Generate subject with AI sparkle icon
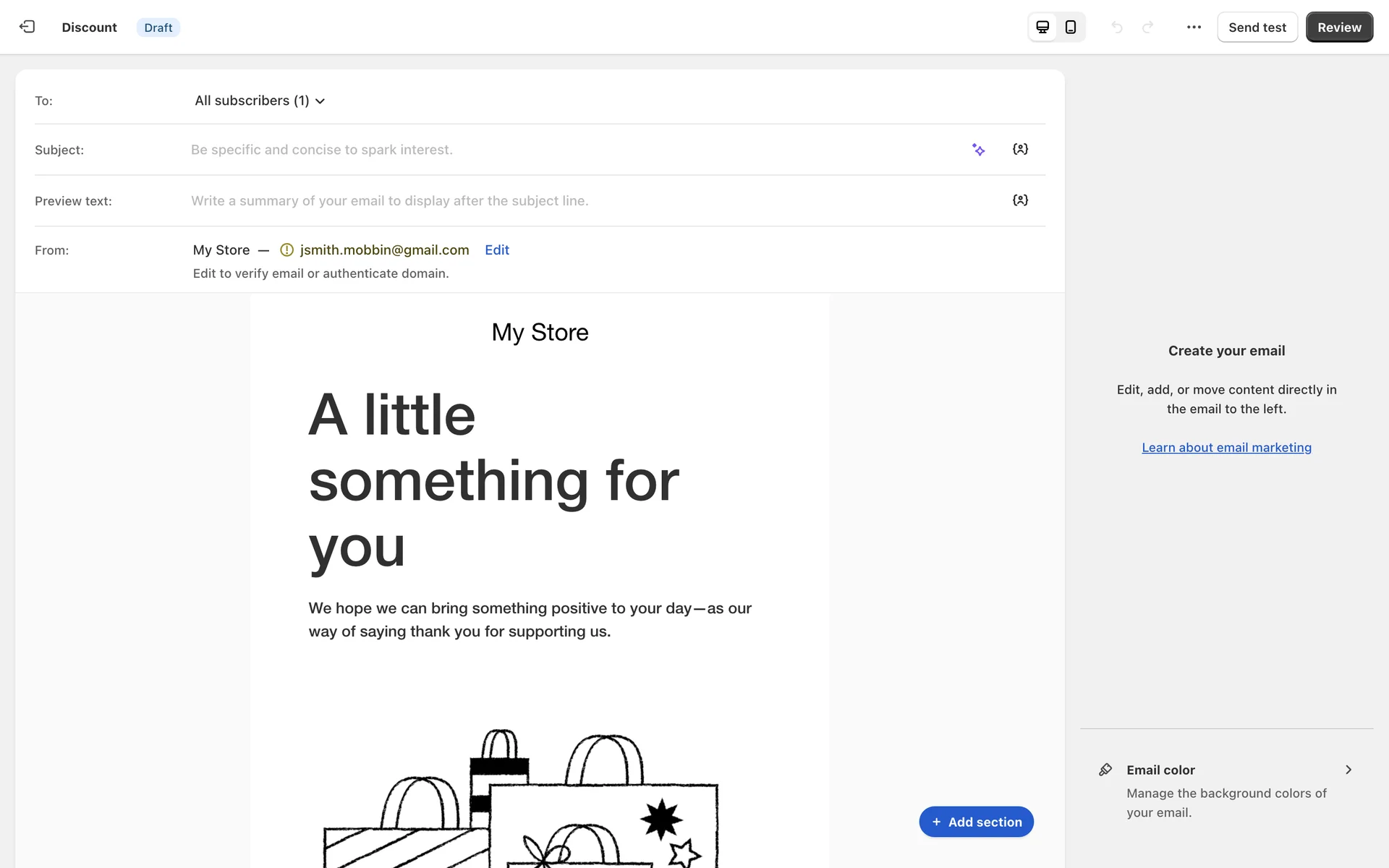 pos(978,150)
